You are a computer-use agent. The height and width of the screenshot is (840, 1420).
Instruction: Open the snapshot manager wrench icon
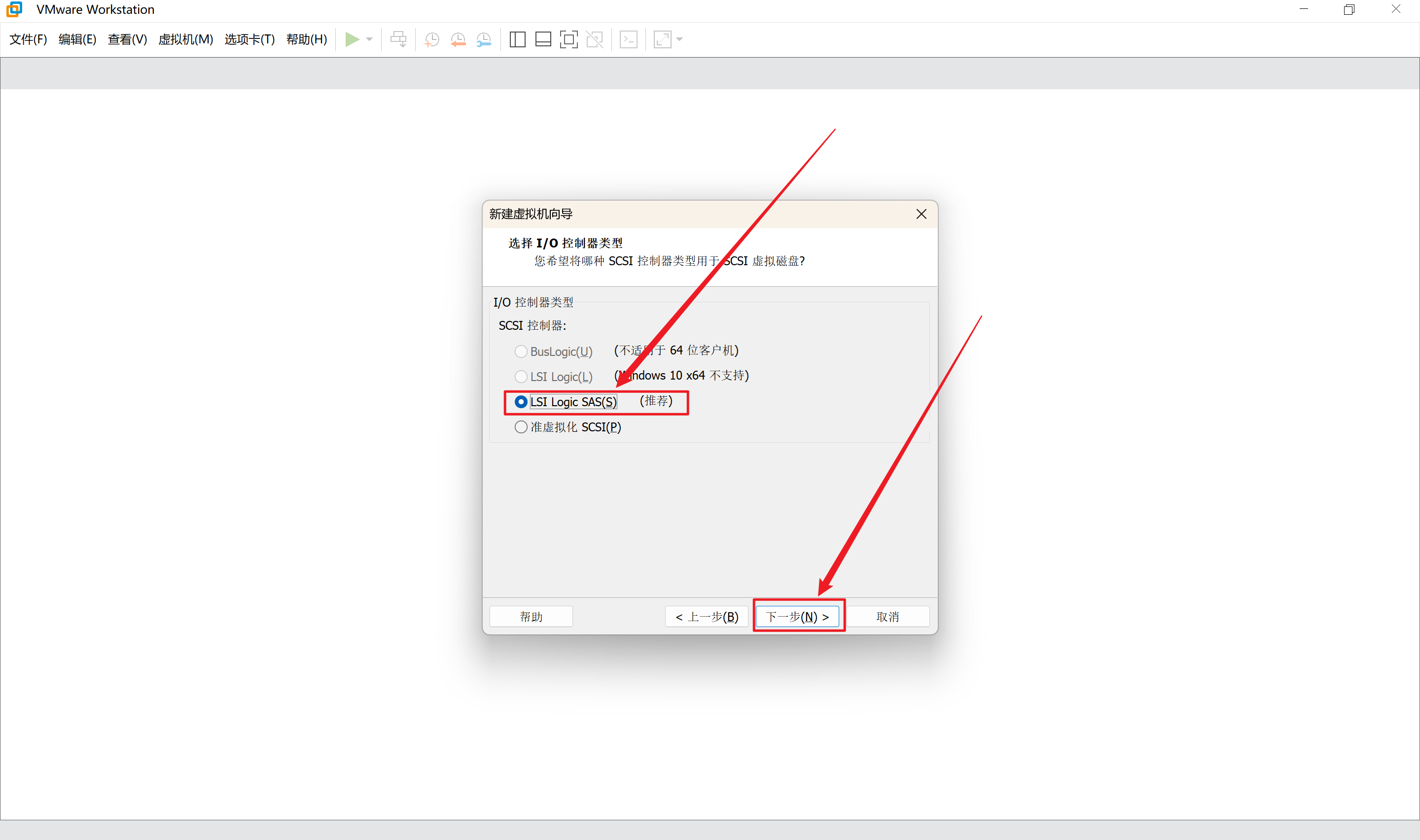pyautogui.click(x=484, y=39)
